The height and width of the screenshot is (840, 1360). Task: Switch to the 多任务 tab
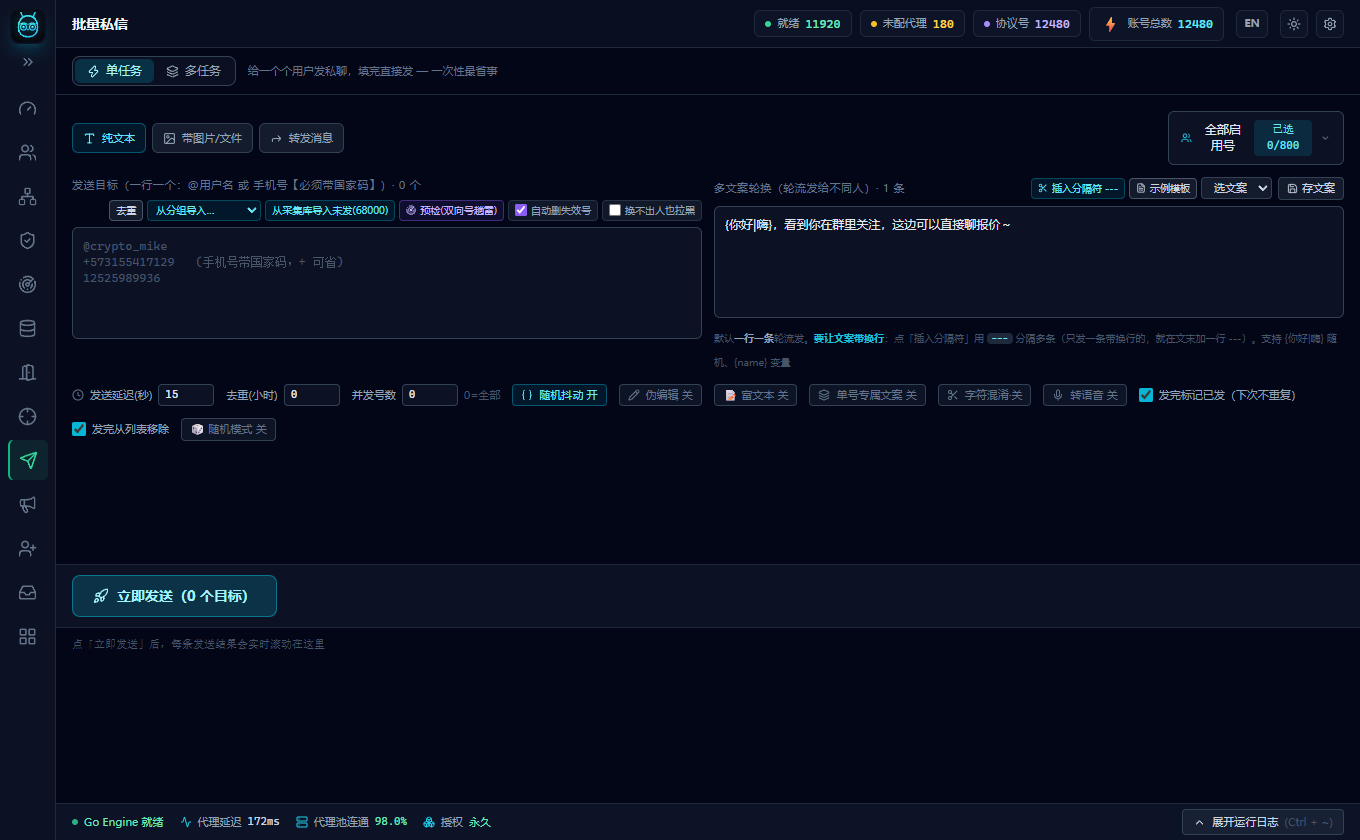194,71
